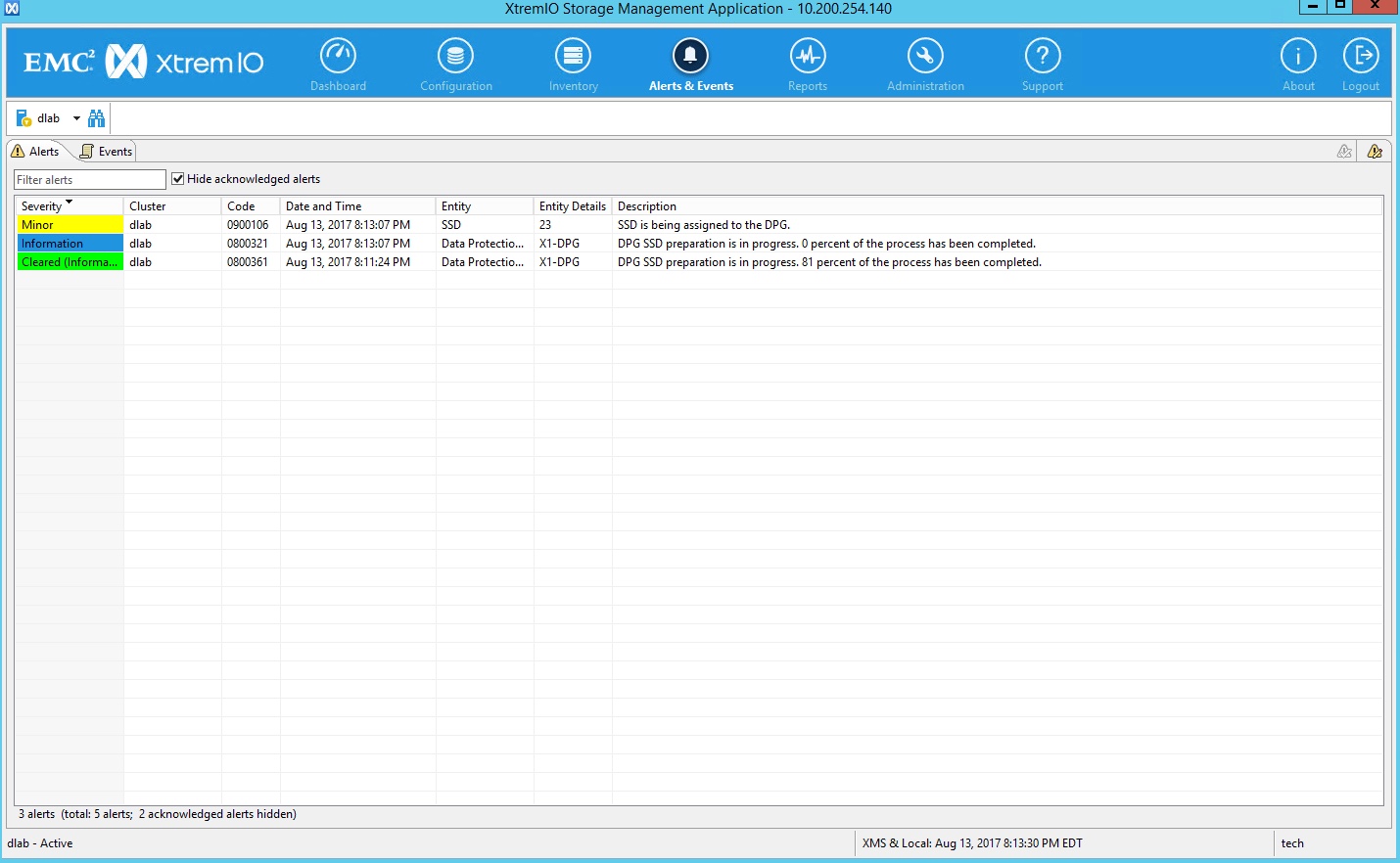Open the Administration view
This screenshot has height=863, width=1400.
(924, 62)
